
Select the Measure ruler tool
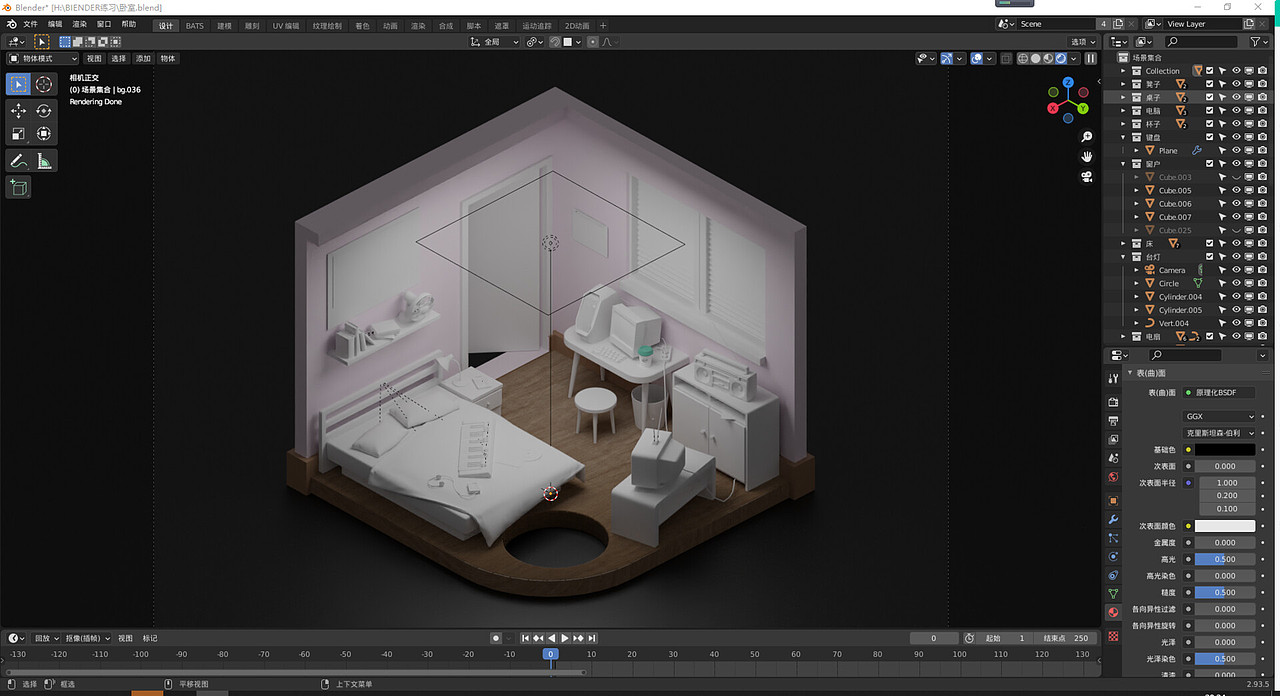click(x=44, y=160)
